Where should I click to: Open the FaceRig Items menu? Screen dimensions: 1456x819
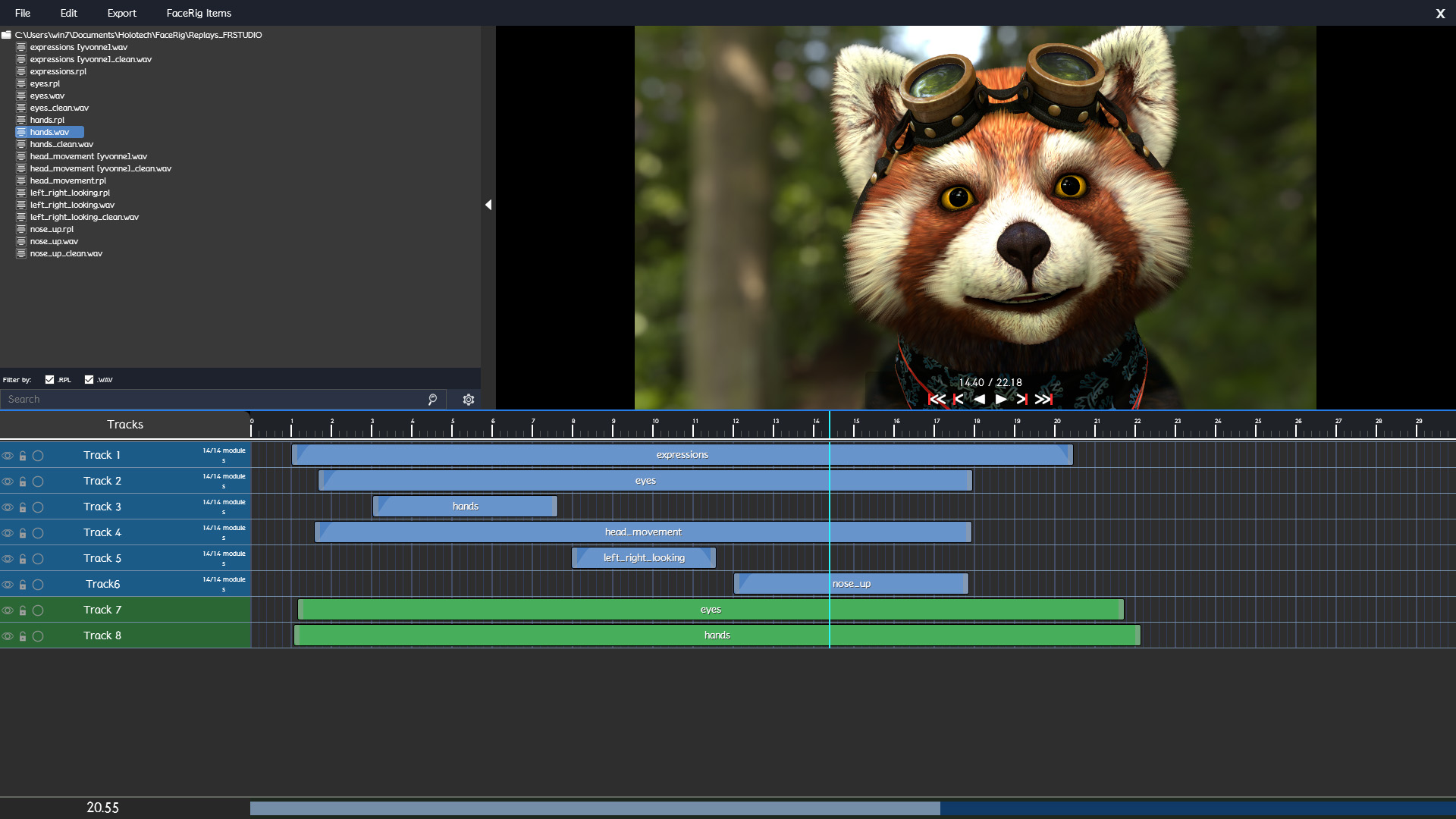point(199,13)
